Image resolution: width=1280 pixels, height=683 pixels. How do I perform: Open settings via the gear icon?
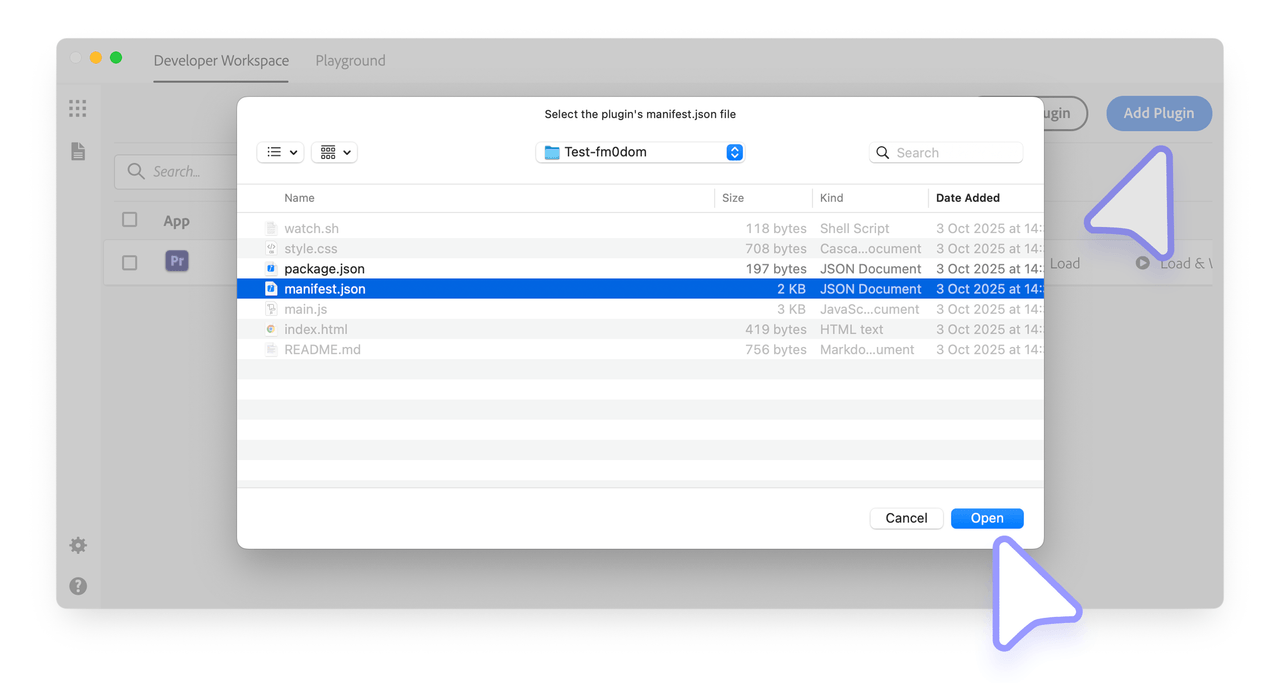(x=77, y=545)
